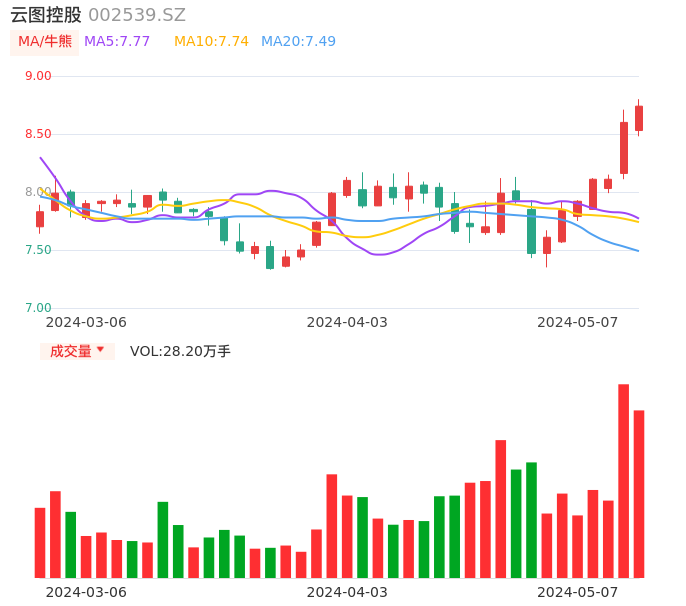686x606 pixels.
Task: Click the large red candlestick near 8.50
Action: tap(624, 148)
